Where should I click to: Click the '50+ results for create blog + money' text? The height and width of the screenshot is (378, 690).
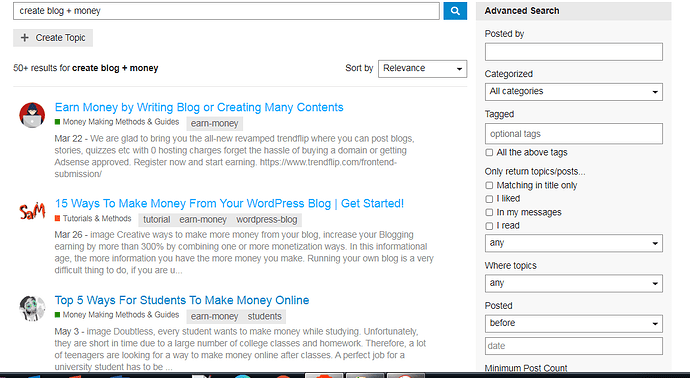[x=86, y=68]
